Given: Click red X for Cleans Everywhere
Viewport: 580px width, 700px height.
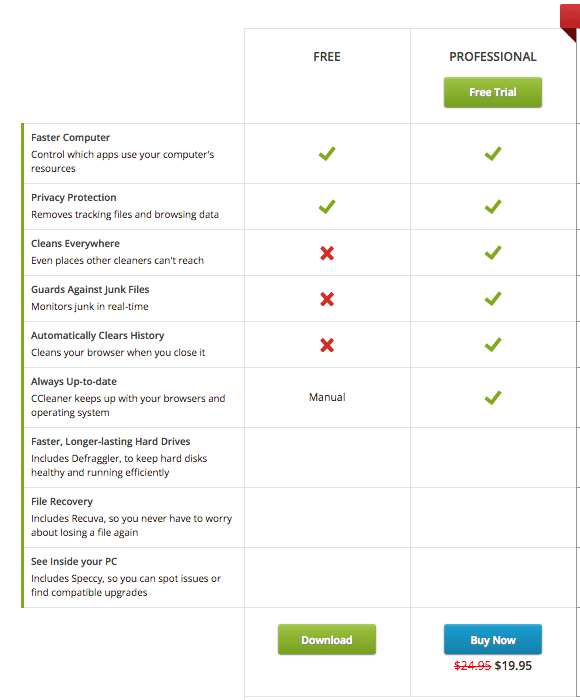Looking at the screenshot, I should point(327,253).
